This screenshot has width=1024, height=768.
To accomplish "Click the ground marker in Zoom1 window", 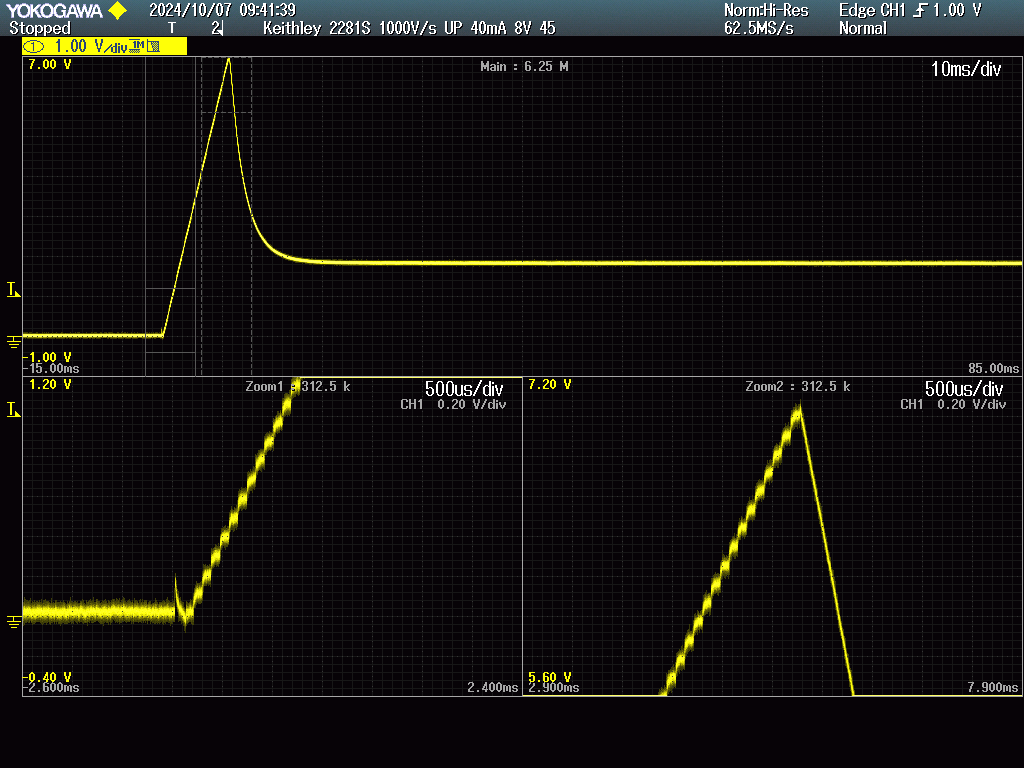I will point(13,622).
